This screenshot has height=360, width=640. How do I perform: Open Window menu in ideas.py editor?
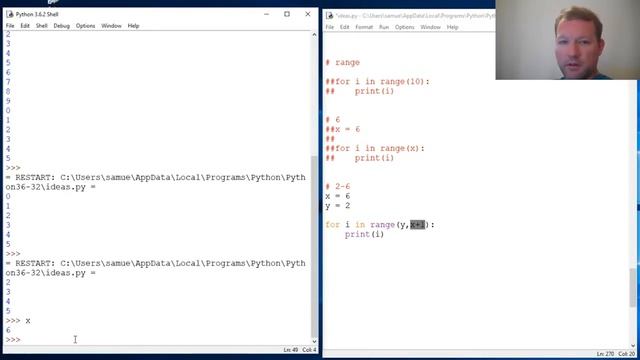coord(431,27)
